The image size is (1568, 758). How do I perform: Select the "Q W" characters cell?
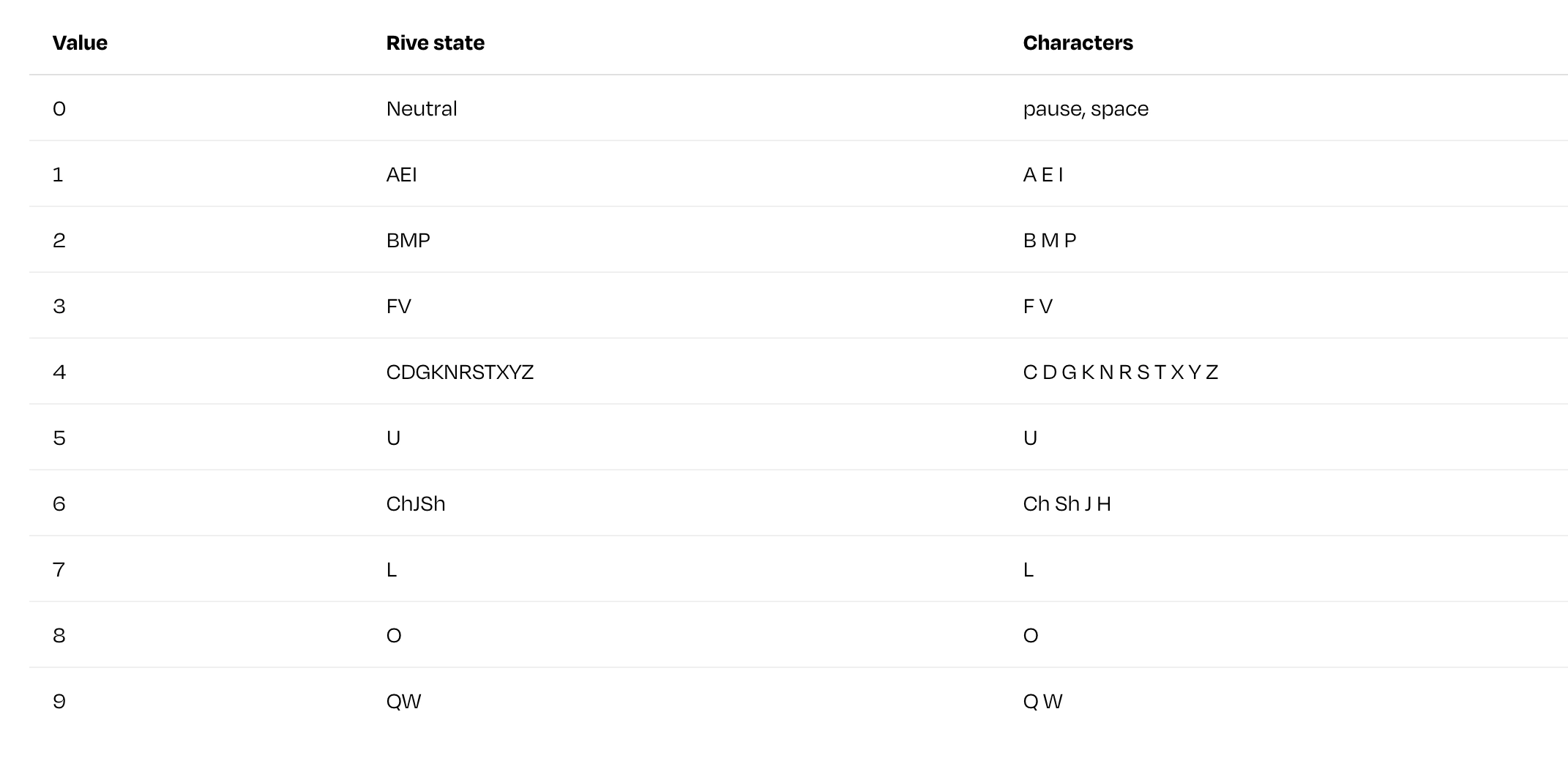[1042, 702]
